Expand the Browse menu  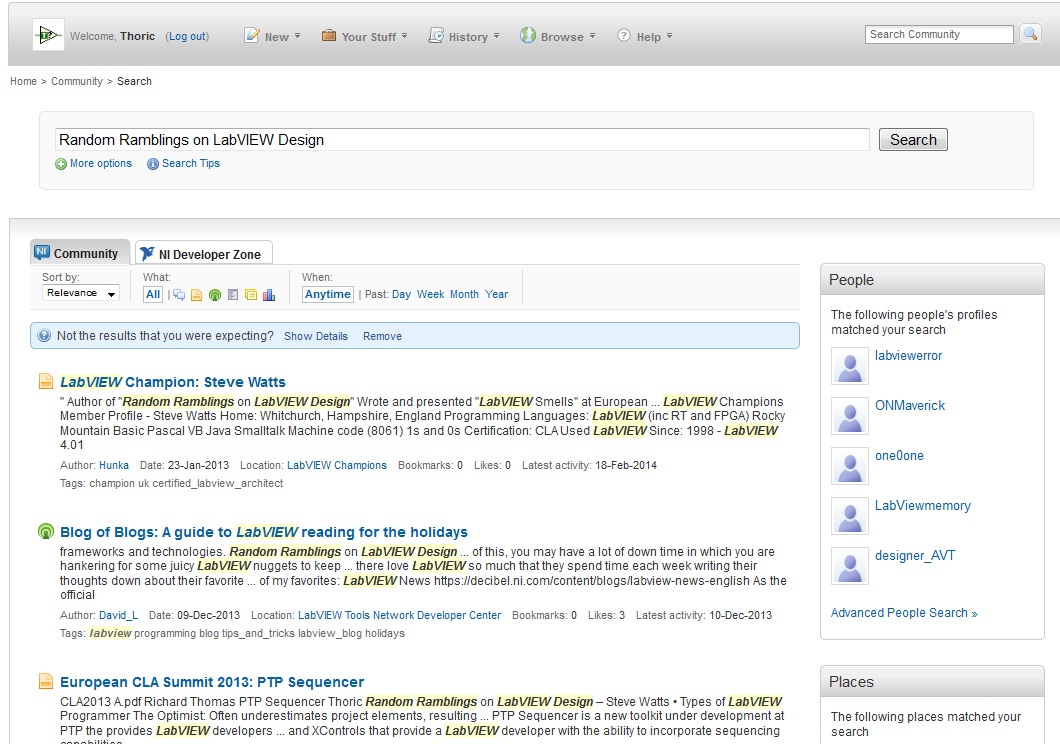coord(558,36)
